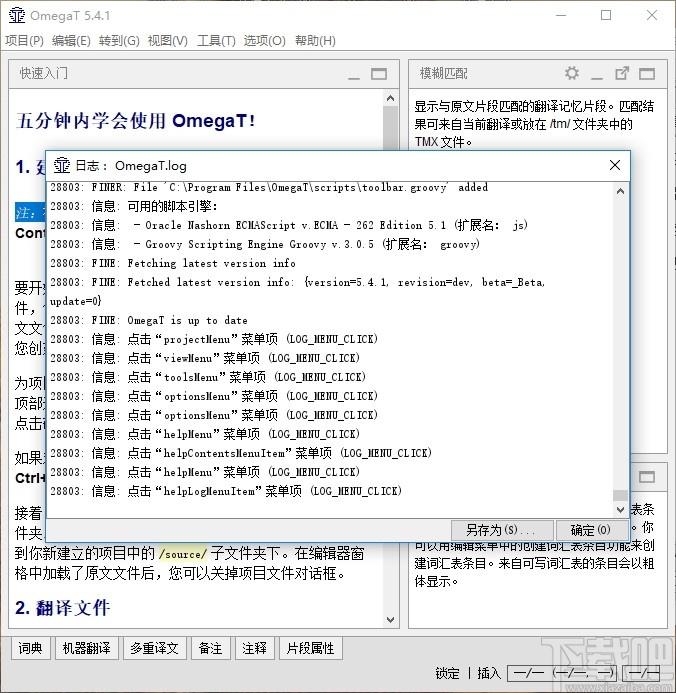Click the log line mentioning projectMenu

[214, 339]
